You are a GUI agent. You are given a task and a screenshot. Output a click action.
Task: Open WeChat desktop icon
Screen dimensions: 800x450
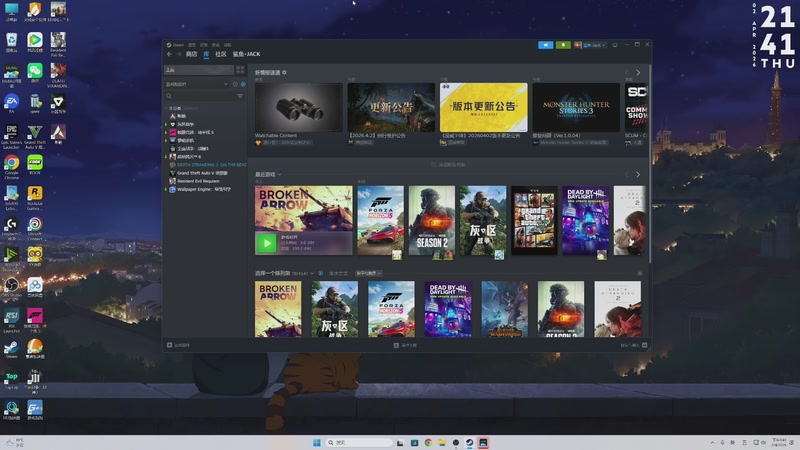click(x=35, y=73)
